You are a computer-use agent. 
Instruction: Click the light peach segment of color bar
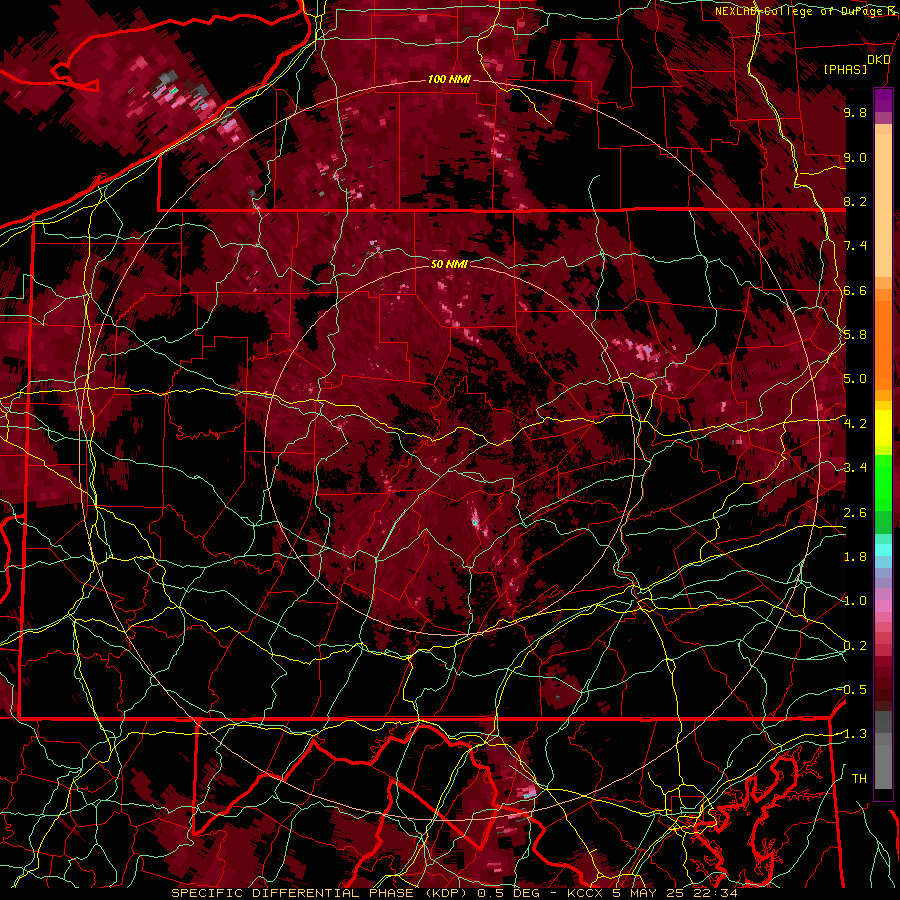pyautogui.click(x=883, y=207)
